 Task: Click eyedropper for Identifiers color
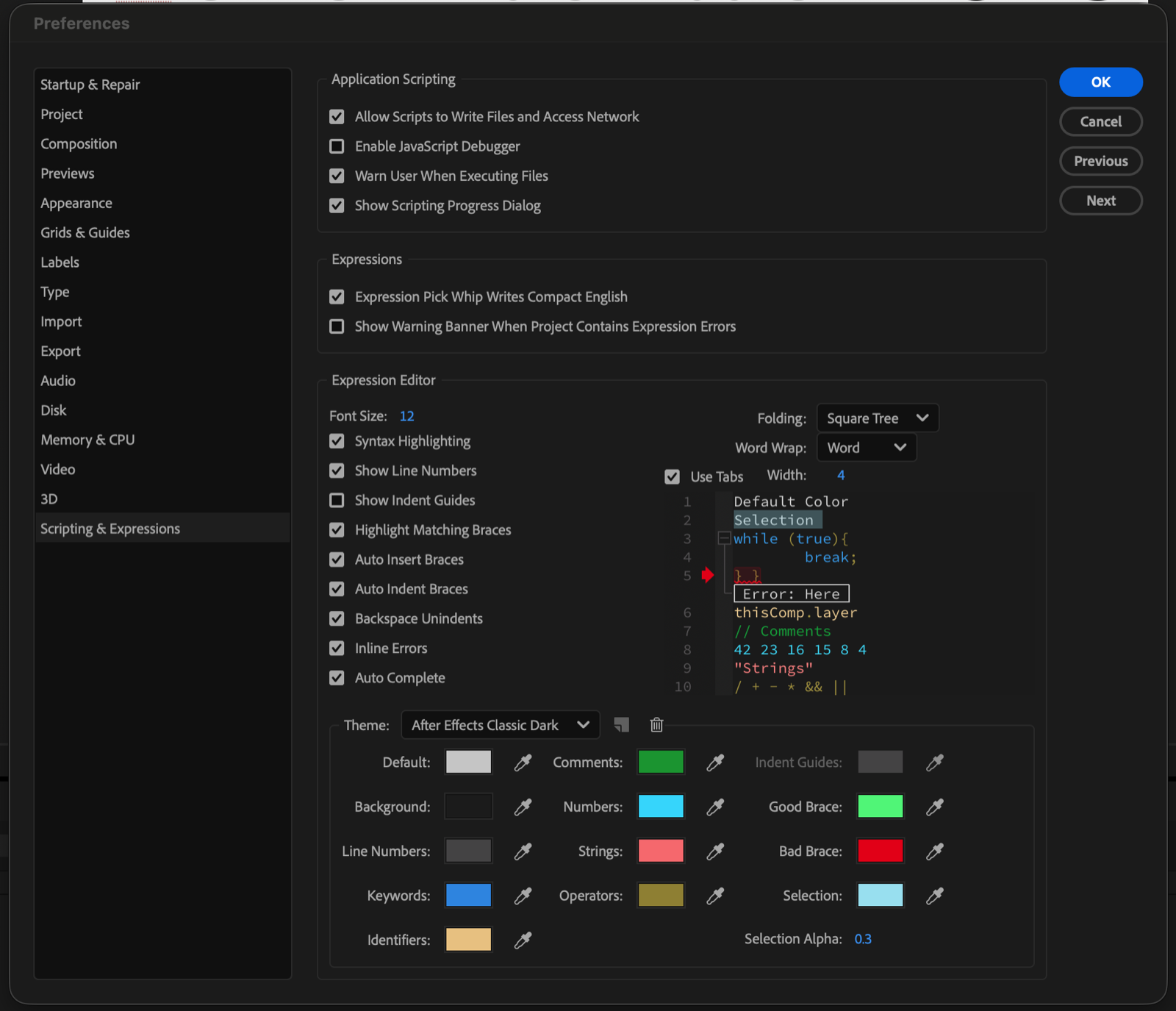pyautogui.click(x=523, y=940)
